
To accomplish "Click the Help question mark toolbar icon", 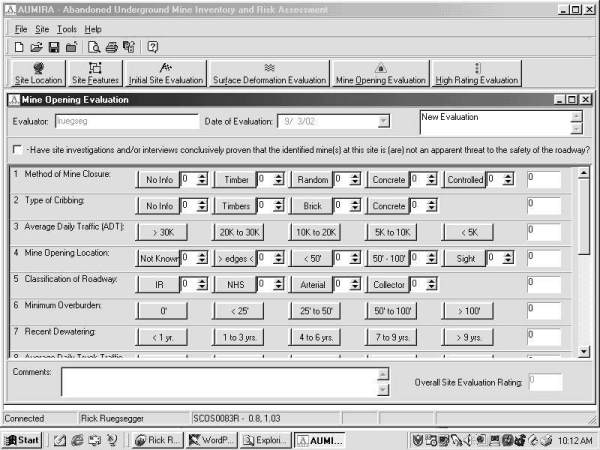I will (x=153, y=47).
